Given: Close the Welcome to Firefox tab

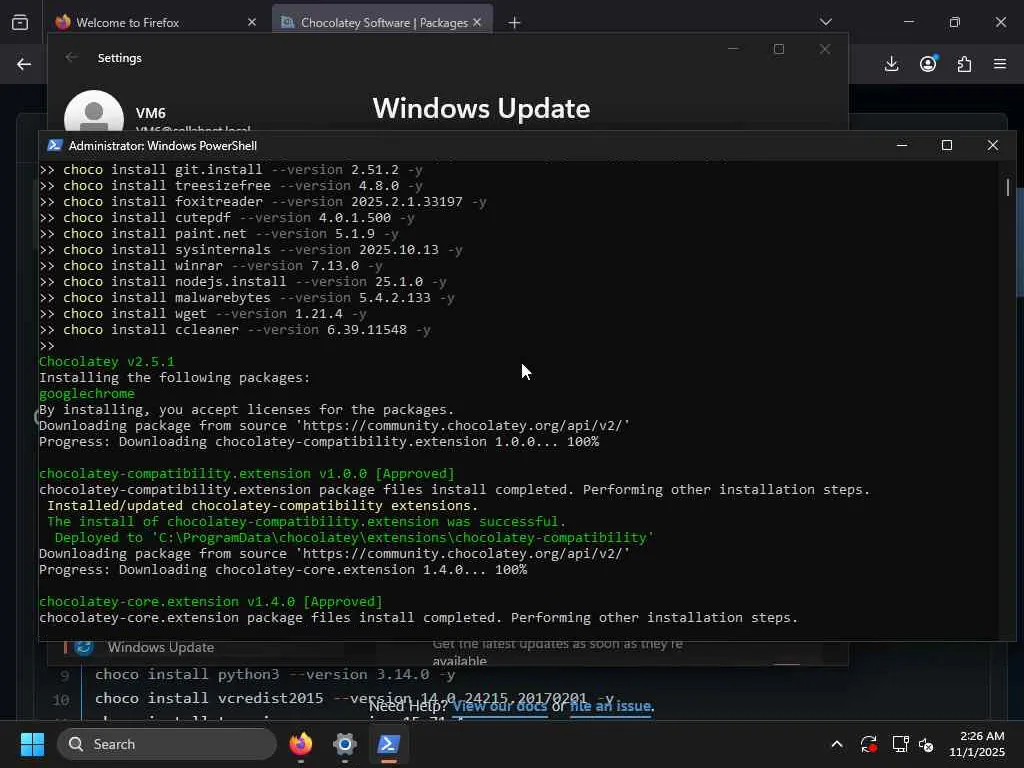Looking at the screenshot, I should tap(252, 22).
